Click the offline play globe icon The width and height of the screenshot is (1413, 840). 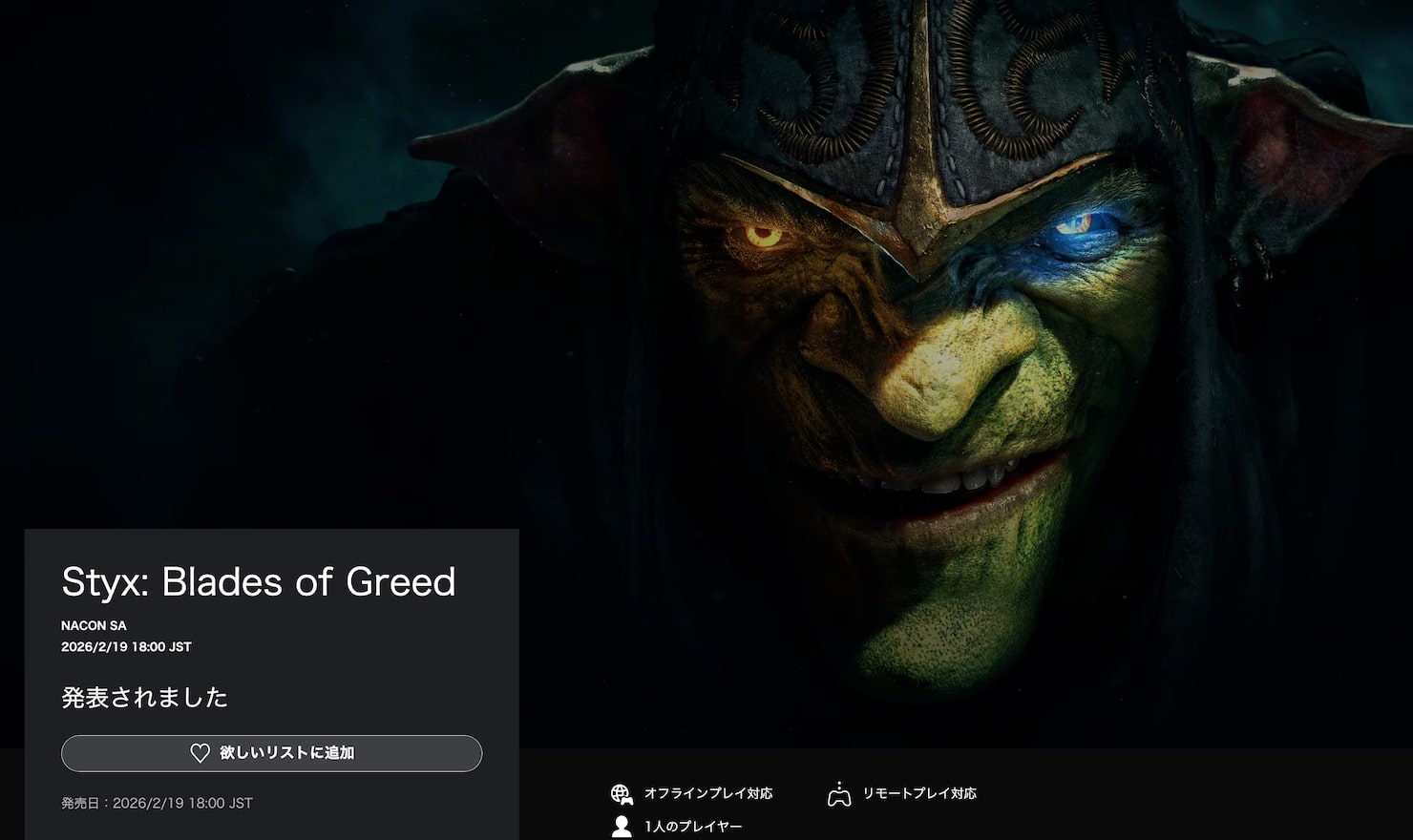click(x=622, y=794)
